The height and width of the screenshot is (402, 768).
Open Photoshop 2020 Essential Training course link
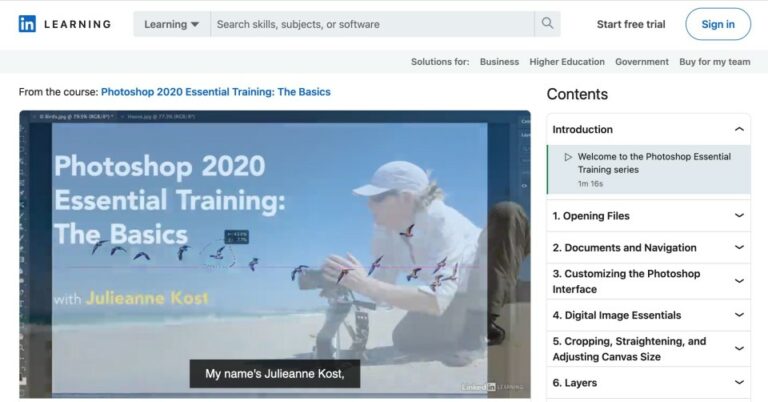[x=216, y=92]
